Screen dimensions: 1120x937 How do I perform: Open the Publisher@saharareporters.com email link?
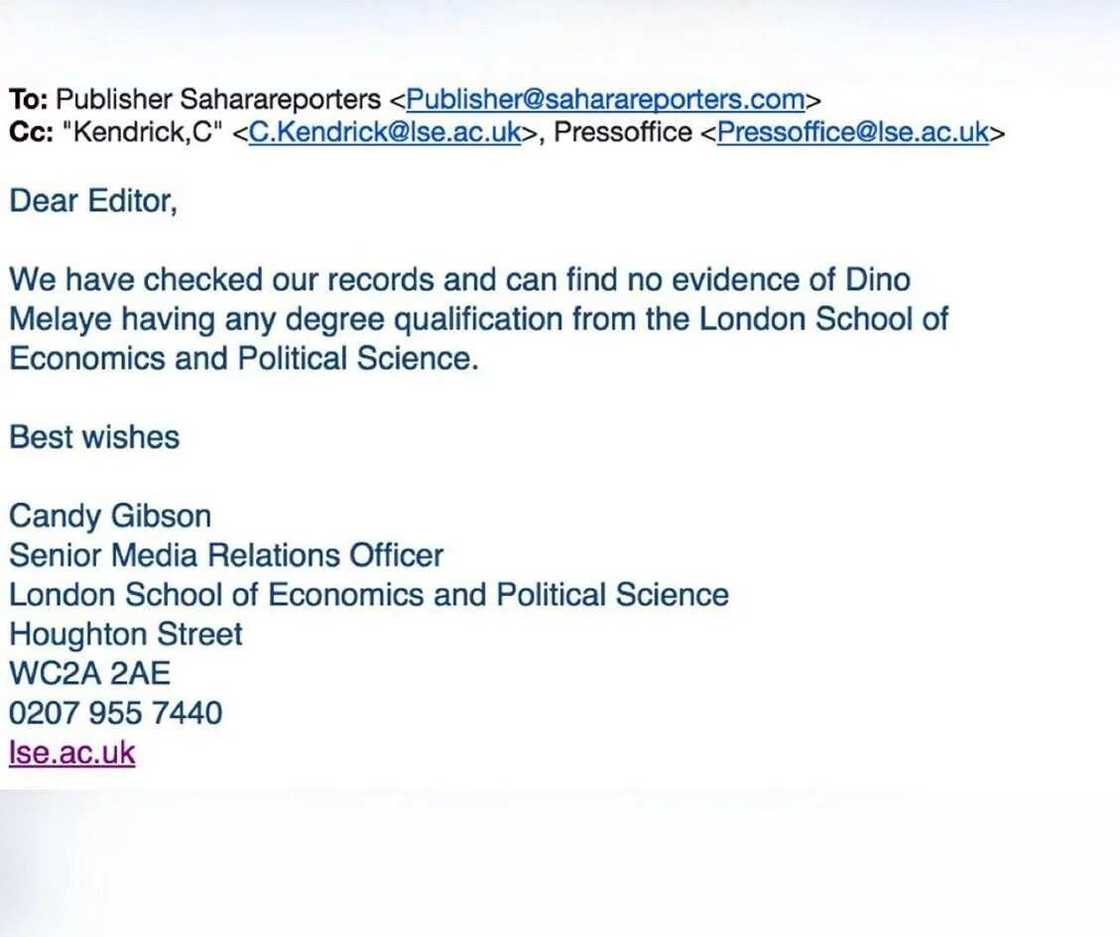pyautogui.click(x=605, y=100)
